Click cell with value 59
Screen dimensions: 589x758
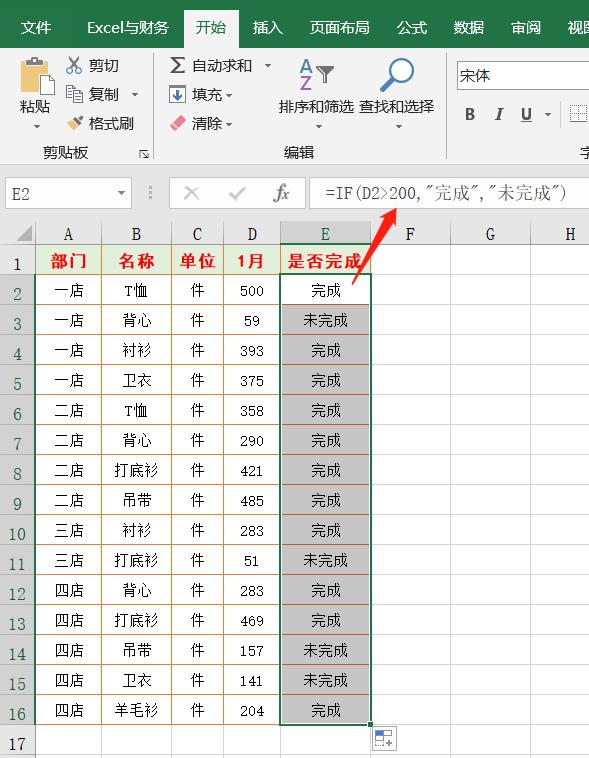[x=252, y=321]
